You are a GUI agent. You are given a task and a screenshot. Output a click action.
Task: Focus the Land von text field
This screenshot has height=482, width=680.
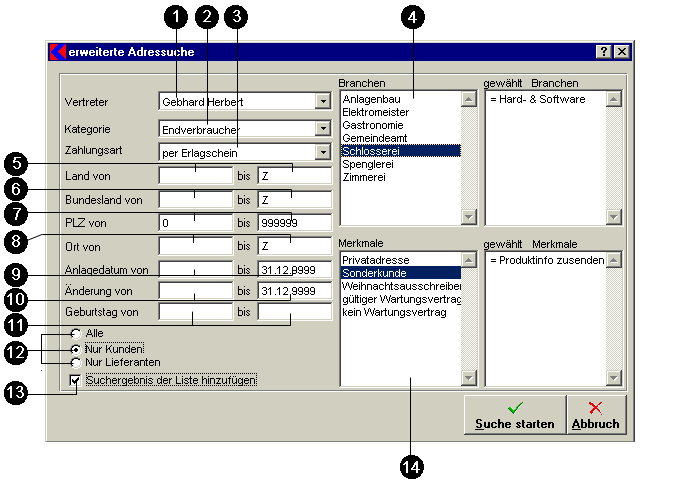[194, 175]
